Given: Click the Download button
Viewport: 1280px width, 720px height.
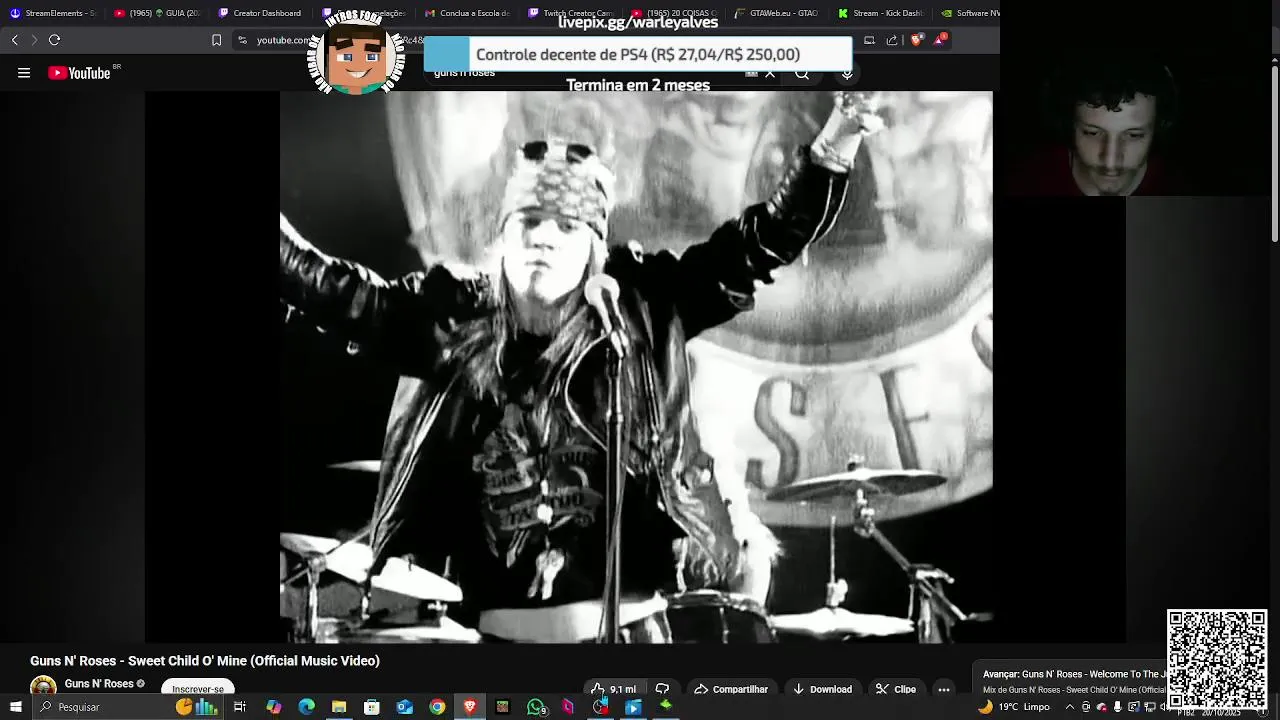Looking at the screenshot, I should click(x=822, y=689).
